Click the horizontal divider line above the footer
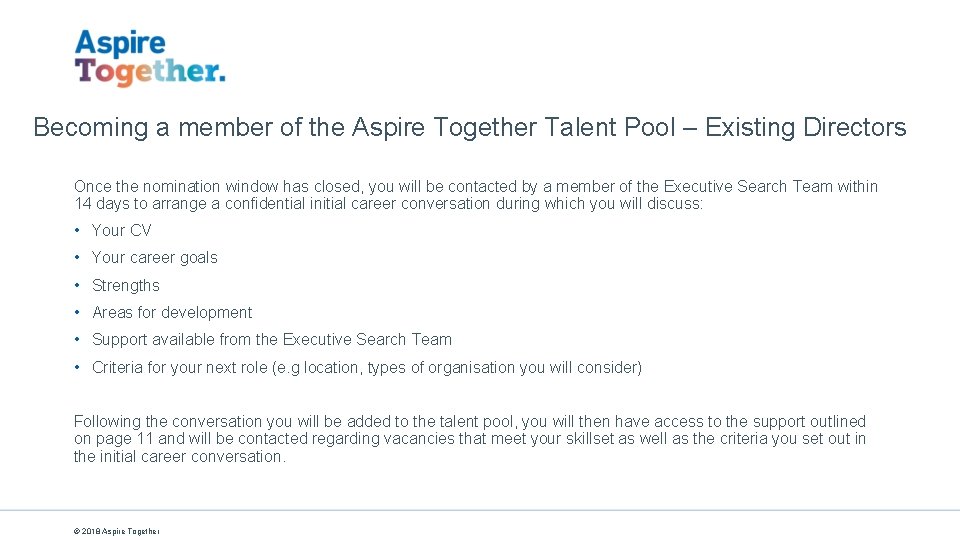The width and height of the screenshot is (960, 540). click(x=480, y=511)
